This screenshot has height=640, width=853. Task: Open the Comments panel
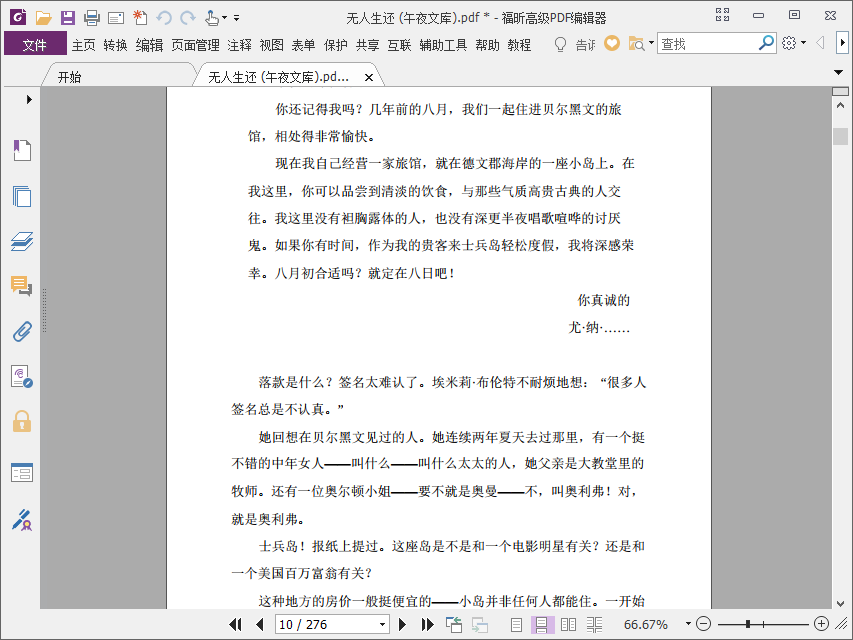[22, 285]
